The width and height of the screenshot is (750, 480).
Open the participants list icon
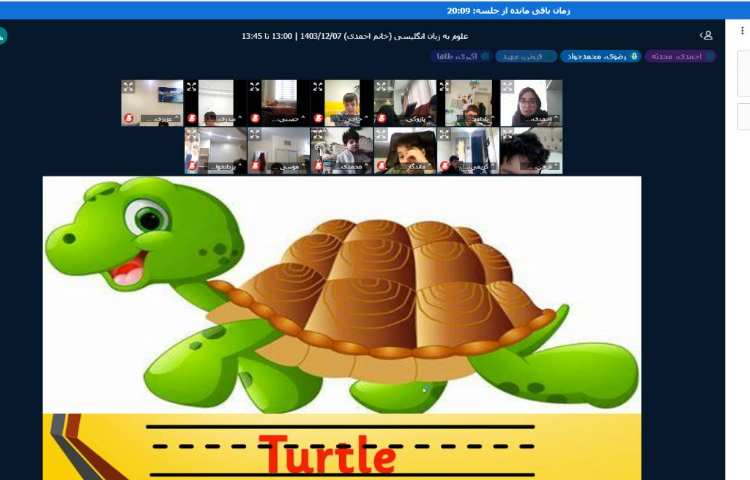[706, 35]
